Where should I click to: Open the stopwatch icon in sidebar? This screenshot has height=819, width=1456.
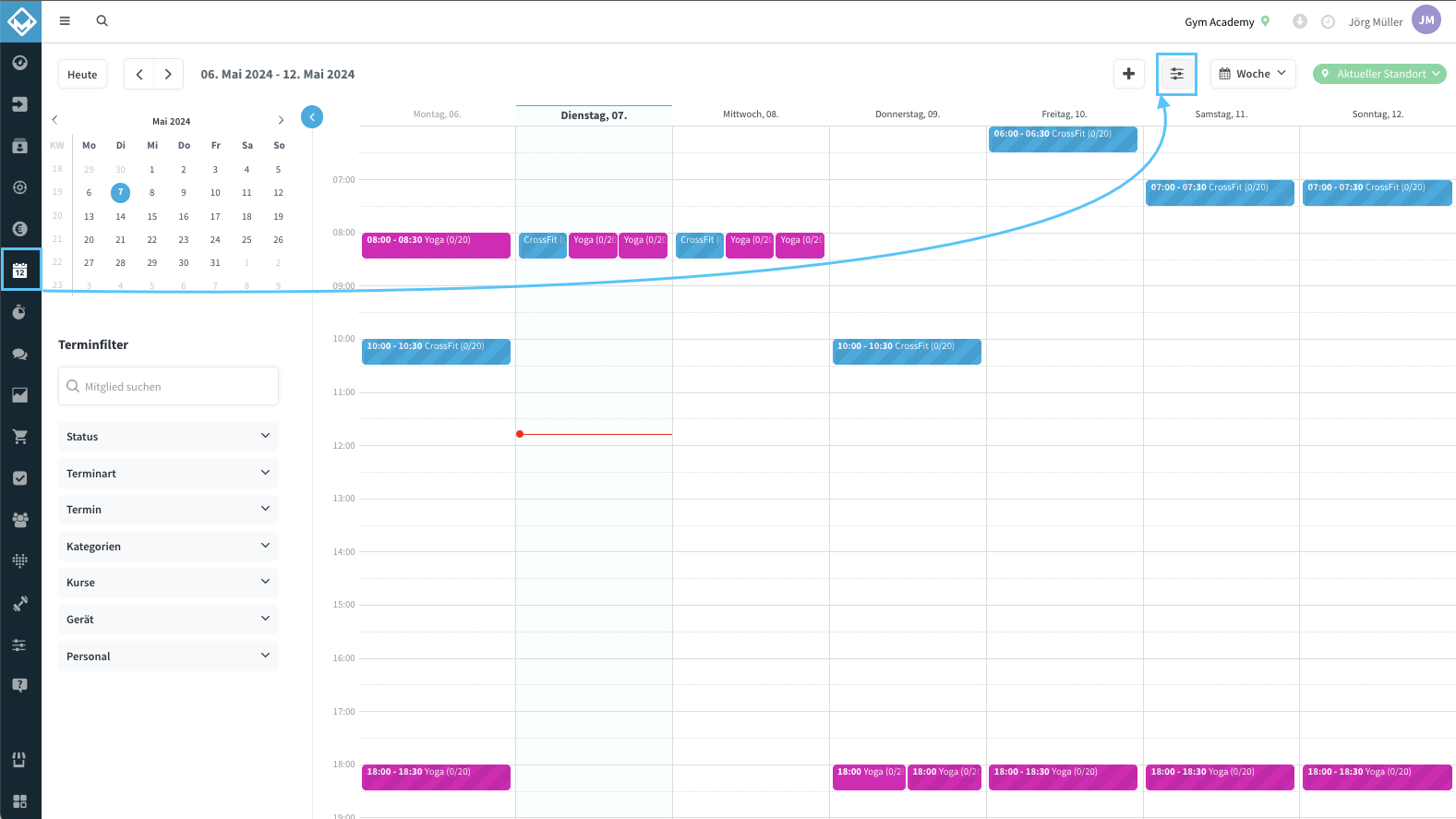click(20, 312)
